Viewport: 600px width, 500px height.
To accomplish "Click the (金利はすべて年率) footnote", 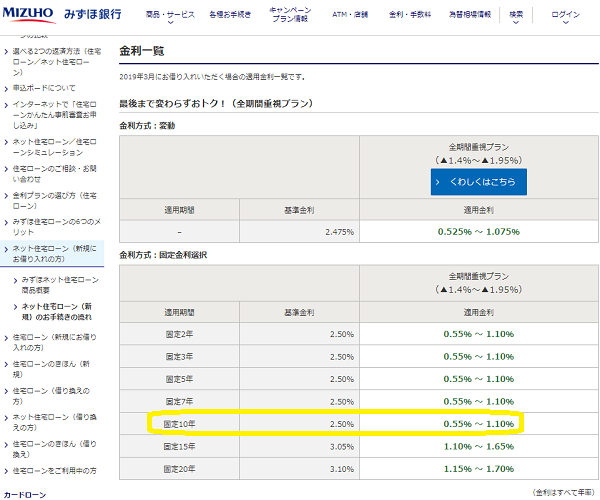I will point(565,493).
